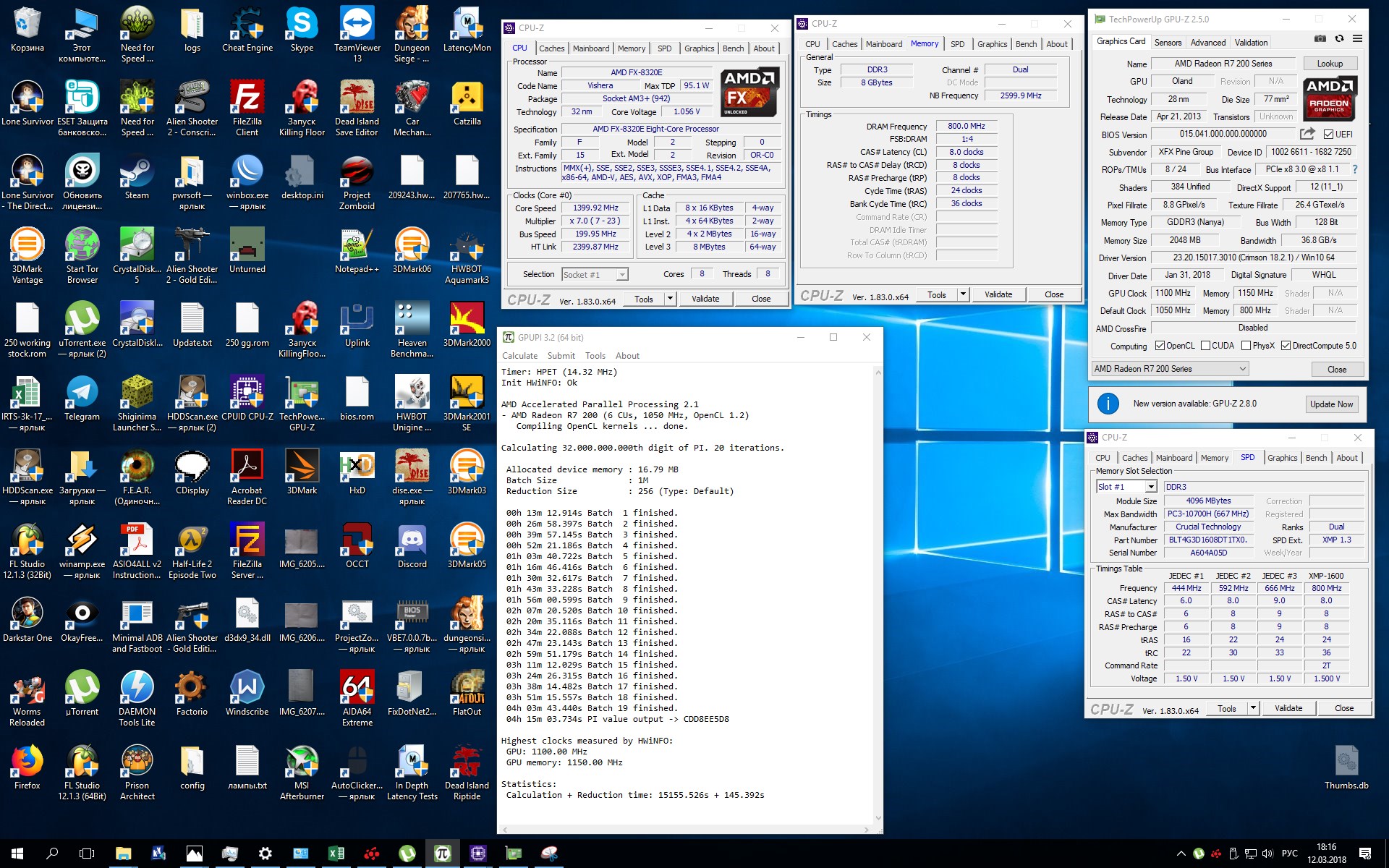Open the Submit menu in GPUPI

point(561,356)
